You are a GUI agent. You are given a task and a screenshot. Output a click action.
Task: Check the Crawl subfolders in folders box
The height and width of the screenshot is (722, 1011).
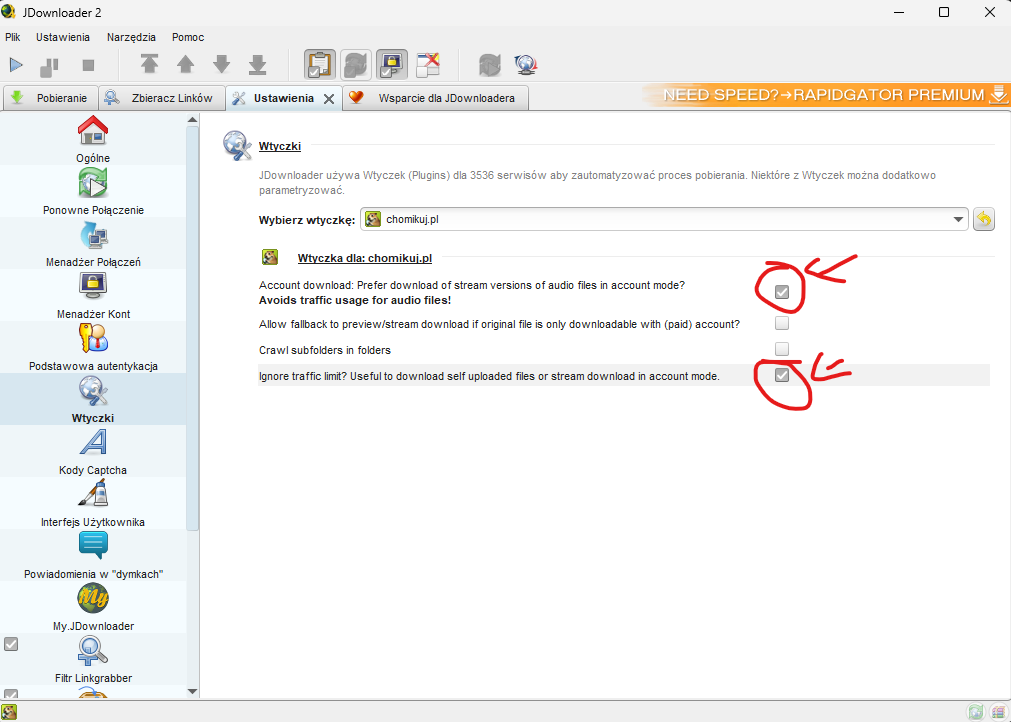pos(781,349)
